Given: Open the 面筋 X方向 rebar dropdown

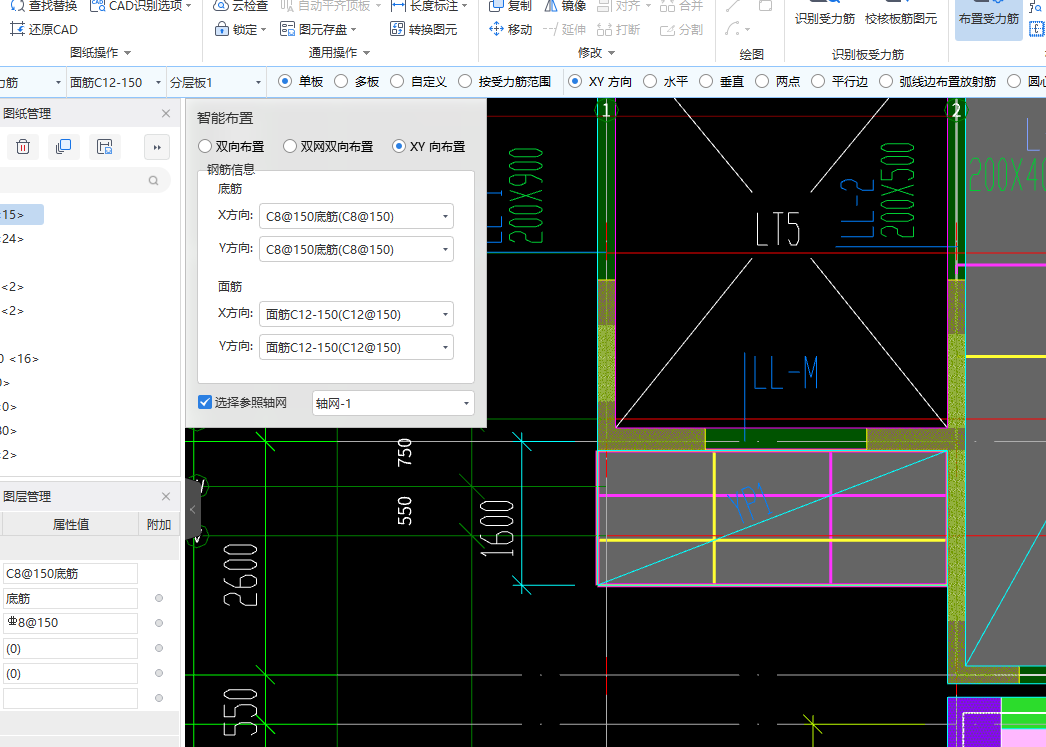Looking at the screenshot, I should (356, 314).
